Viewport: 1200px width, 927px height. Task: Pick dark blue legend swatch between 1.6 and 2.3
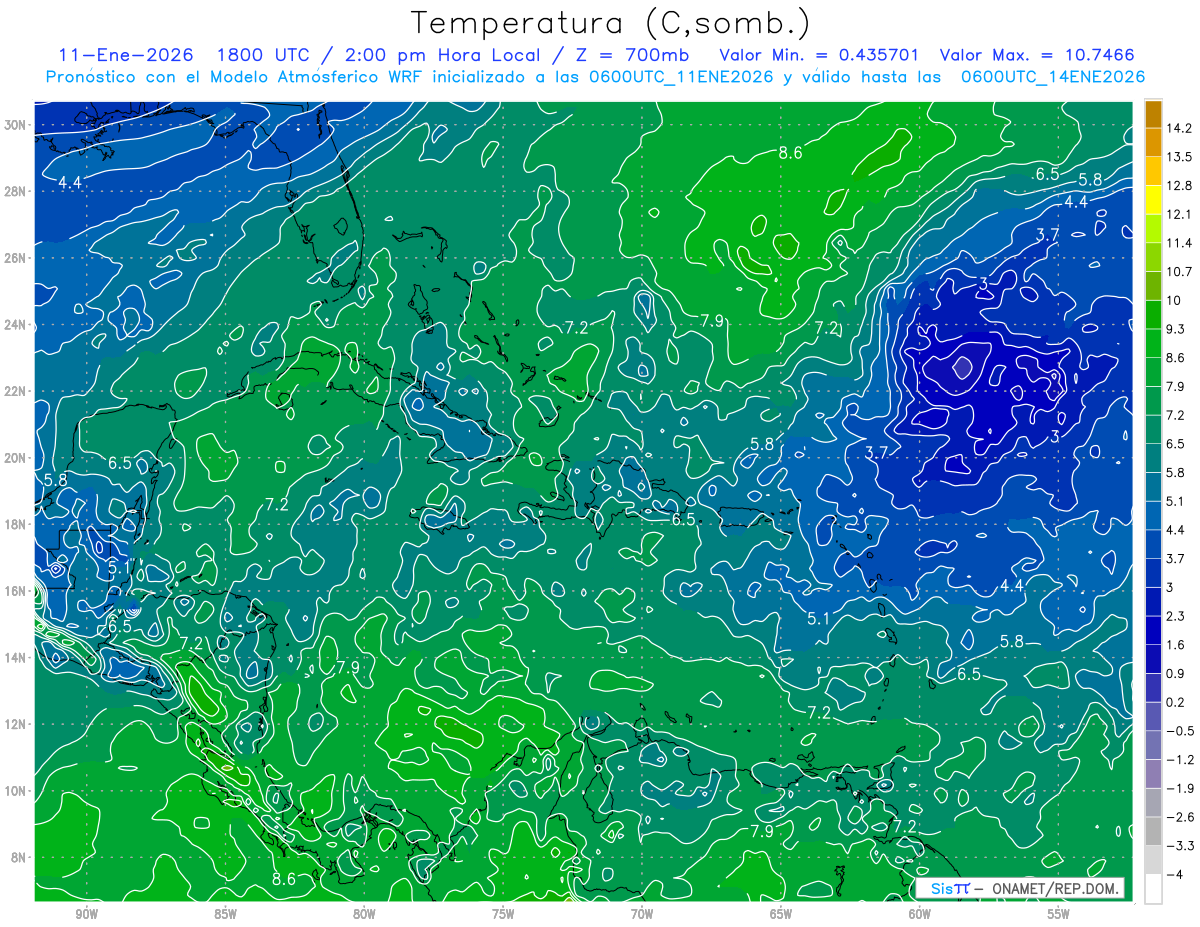tap(1153, 629)
